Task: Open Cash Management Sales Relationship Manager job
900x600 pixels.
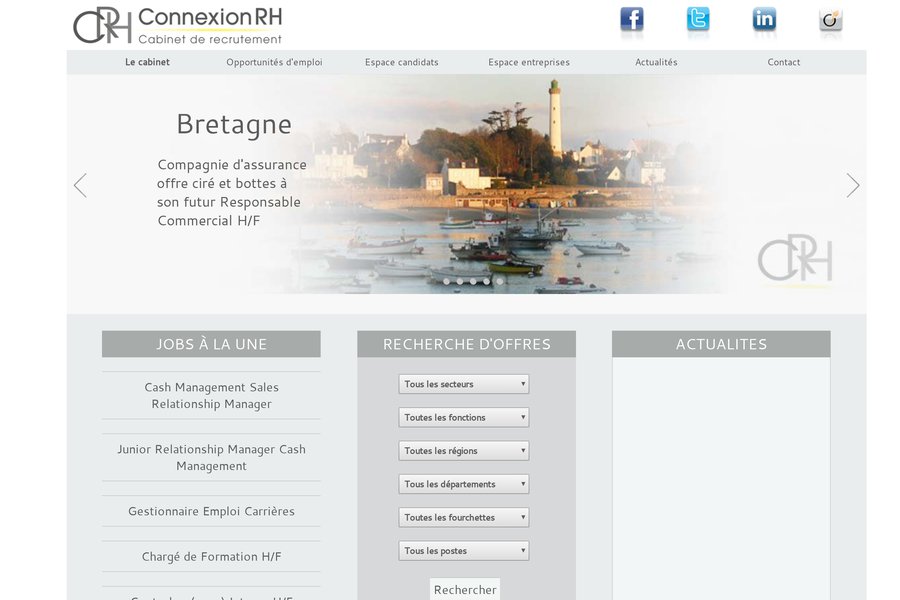Action: [x=211, y=396]
